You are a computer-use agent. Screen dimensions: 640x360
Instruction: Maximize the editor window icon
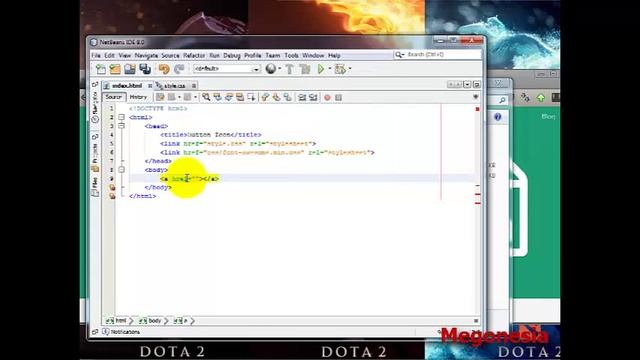(x=476, y=84)
